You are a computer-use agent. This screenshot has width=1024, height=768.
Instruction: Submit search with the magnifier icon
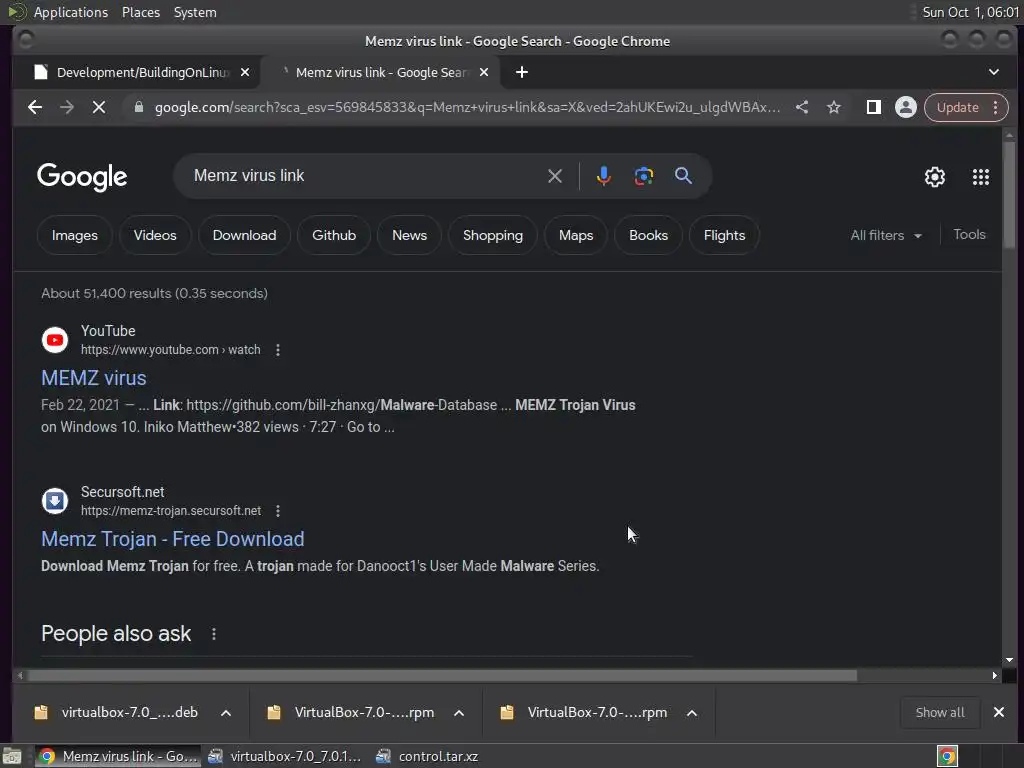click(683, 176)
